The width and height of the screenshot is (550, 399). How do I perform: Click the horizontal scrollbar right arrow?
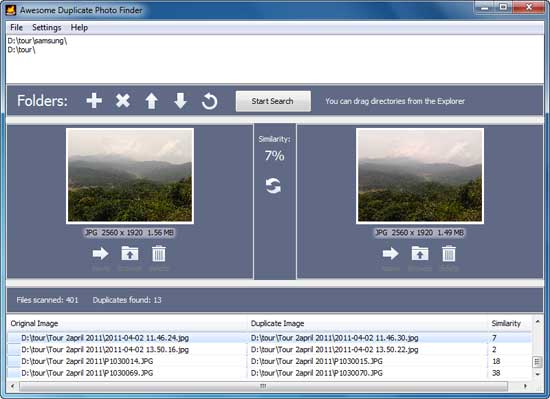pos(525,386)
